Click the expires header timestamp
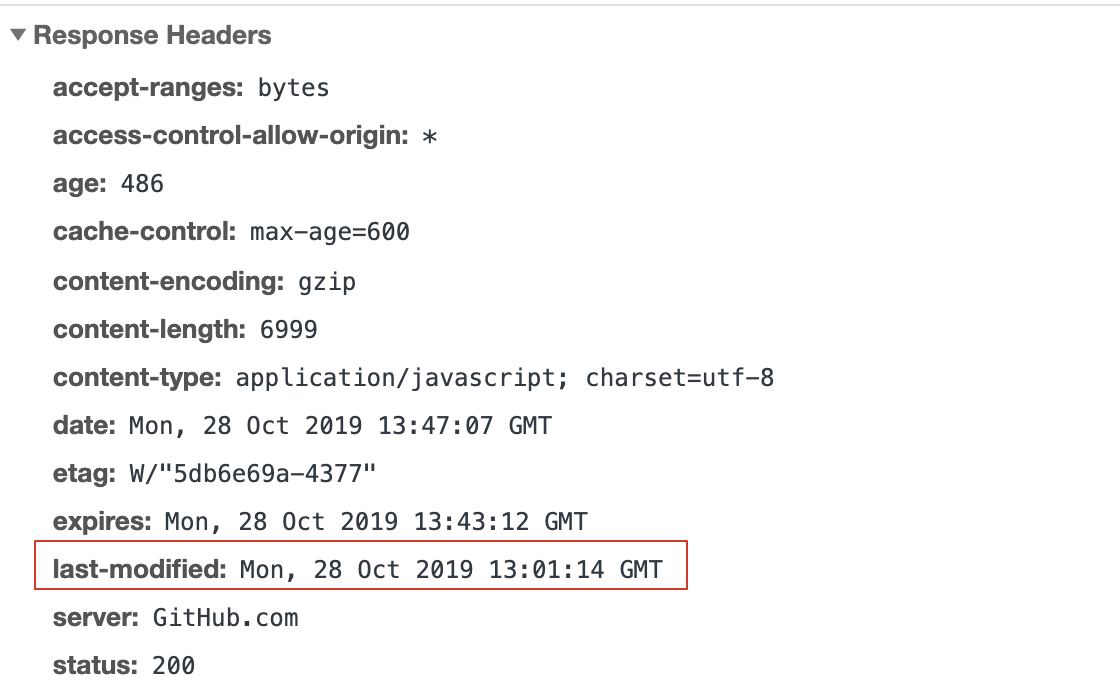This screenshot has height=690, width=1120. tap(376, 522)
